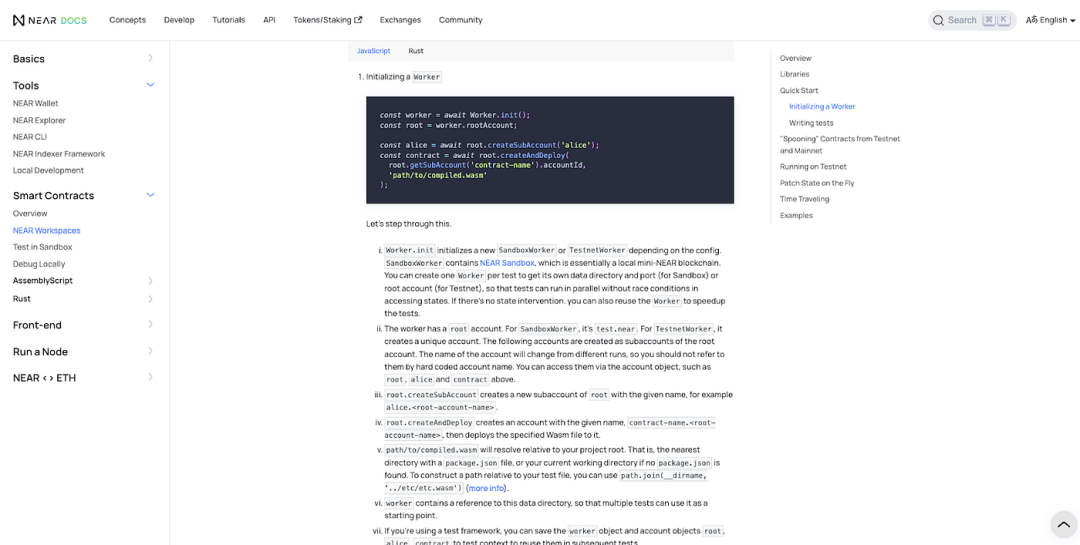Open Test in Sandbox page

point(43,247)
